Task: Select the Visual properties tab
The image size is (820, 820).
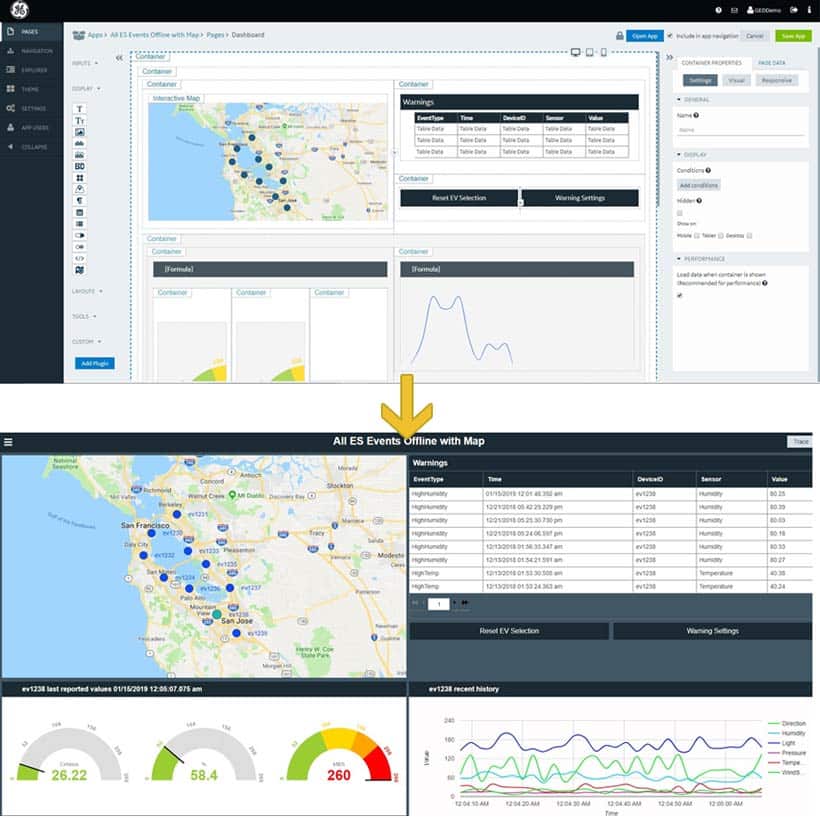Action: pos(736,81)
